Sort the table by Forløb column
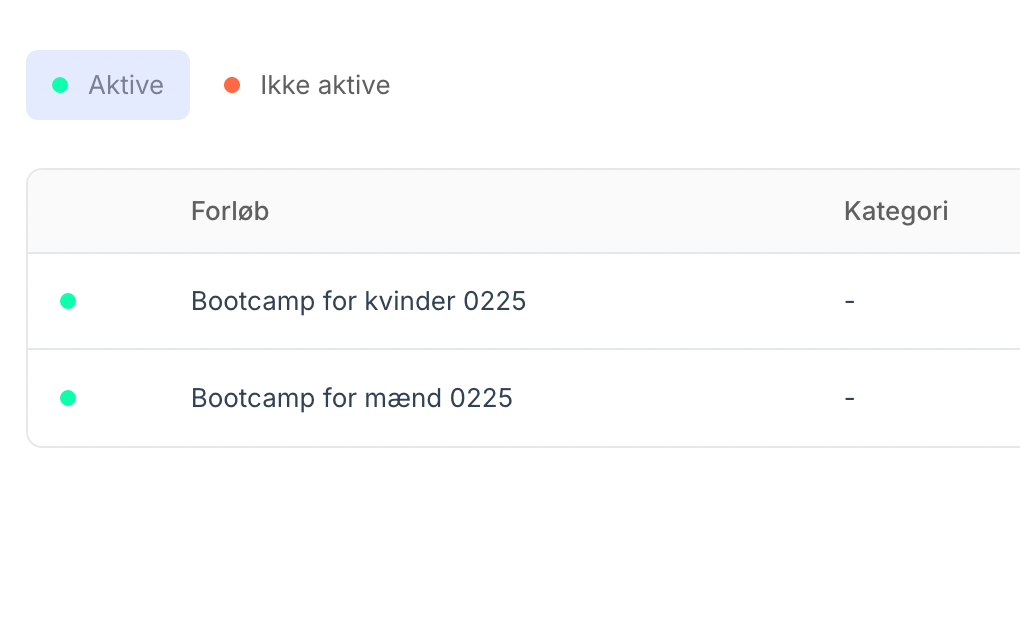1020x642 pixels. pos(230,211)
